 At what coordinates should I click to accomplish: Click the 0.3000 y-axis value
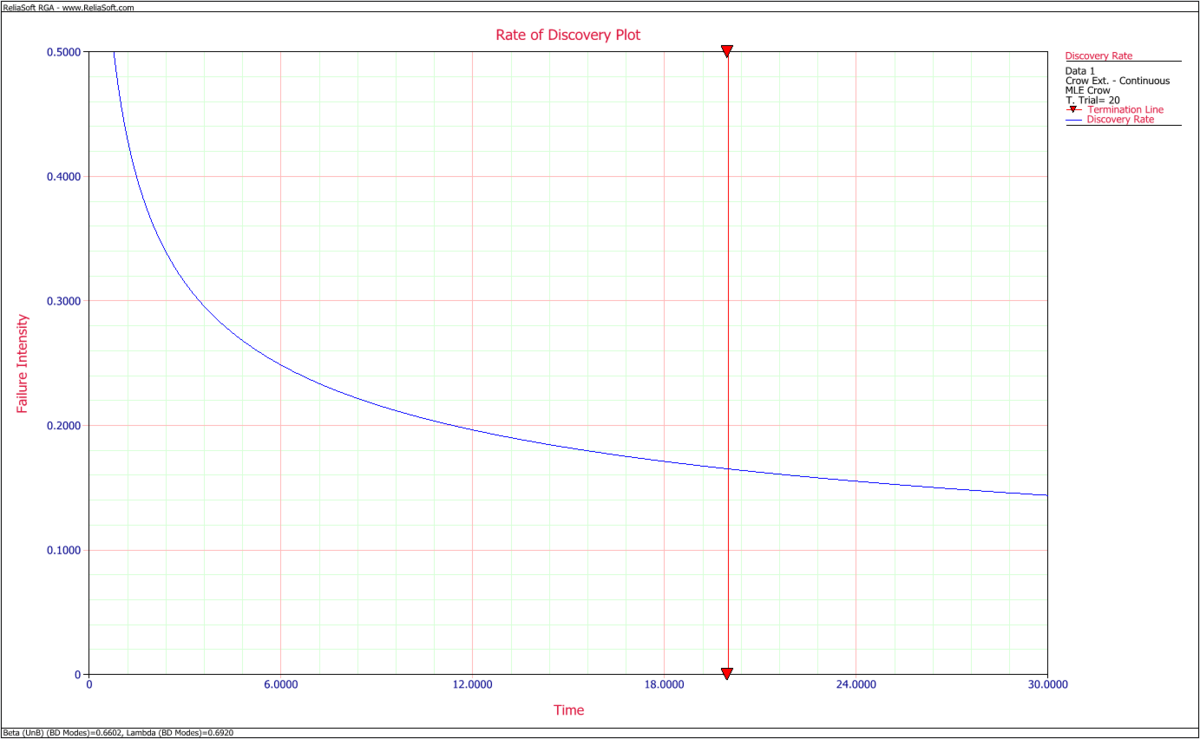(63, 301)
